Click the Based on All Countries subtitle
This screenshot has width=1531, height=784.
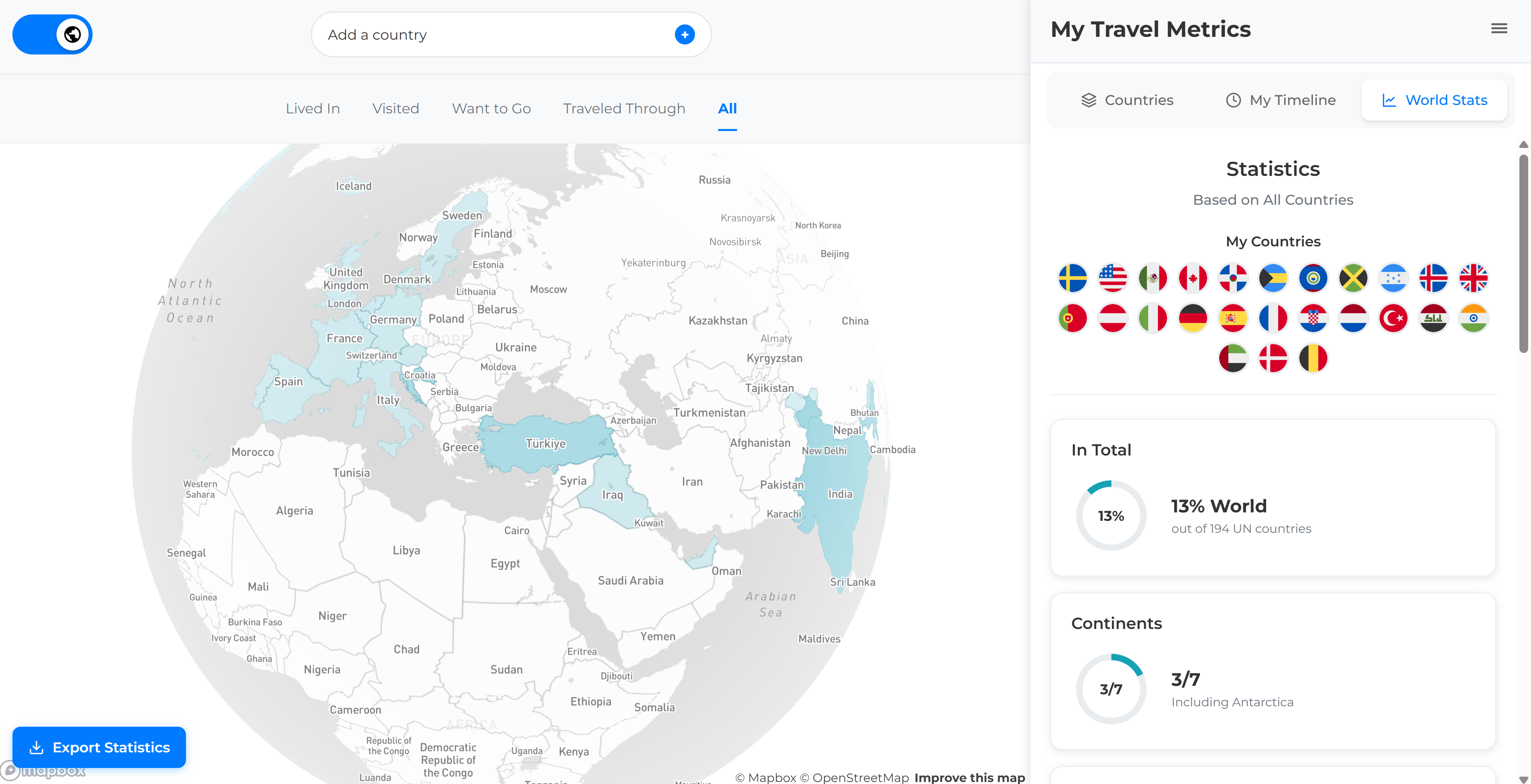click(x=1273, y=200)
